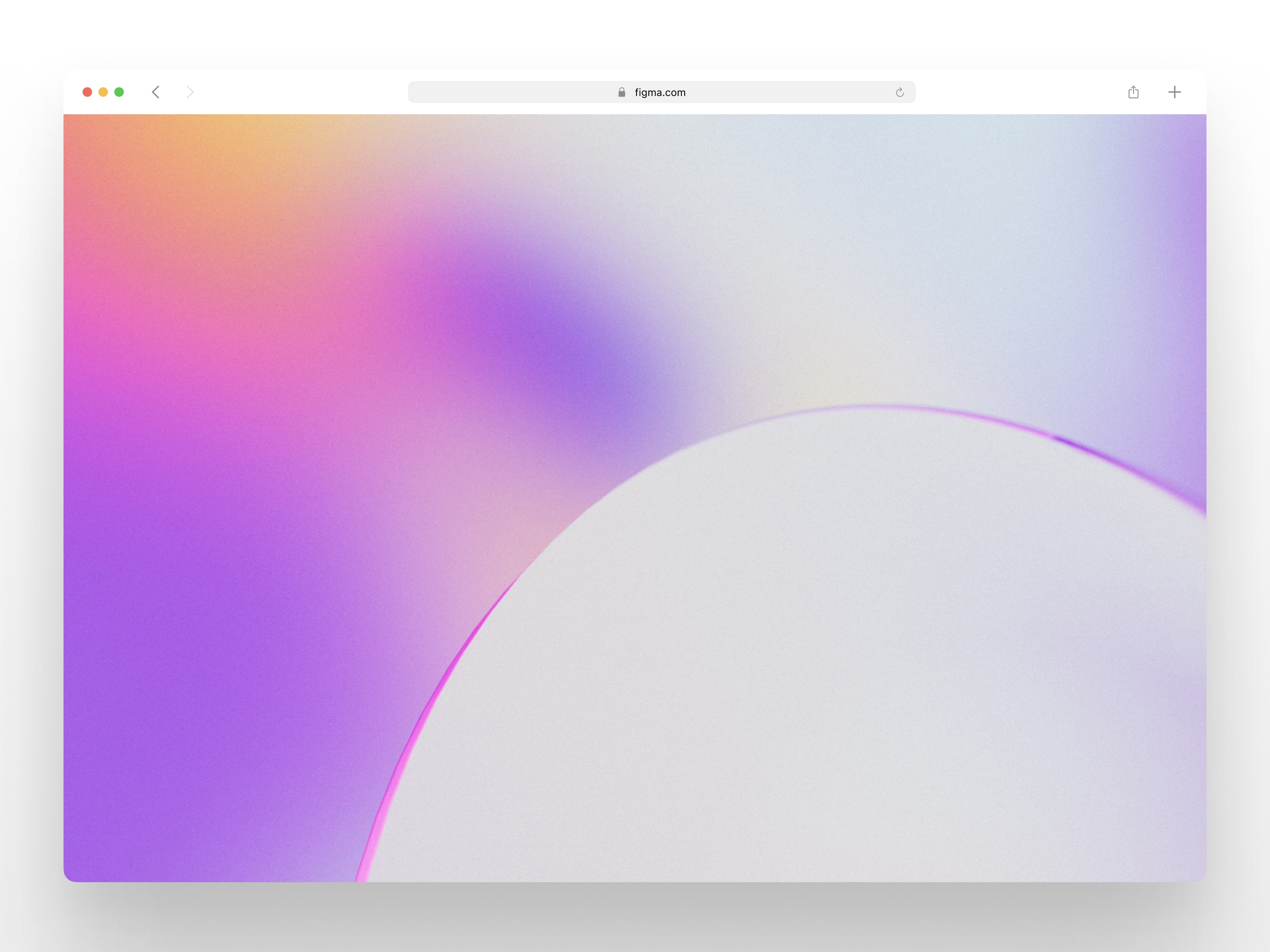Click the figma.com URL text

(x=660, y=92)
